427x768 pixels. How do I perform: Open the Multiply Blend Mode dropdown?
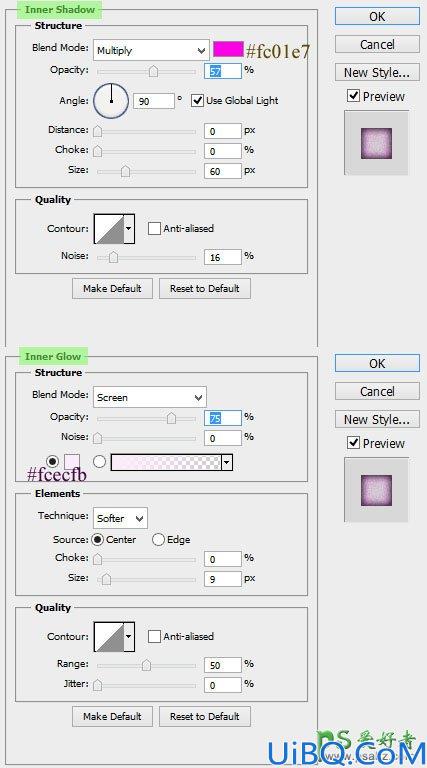click(151, 50)
